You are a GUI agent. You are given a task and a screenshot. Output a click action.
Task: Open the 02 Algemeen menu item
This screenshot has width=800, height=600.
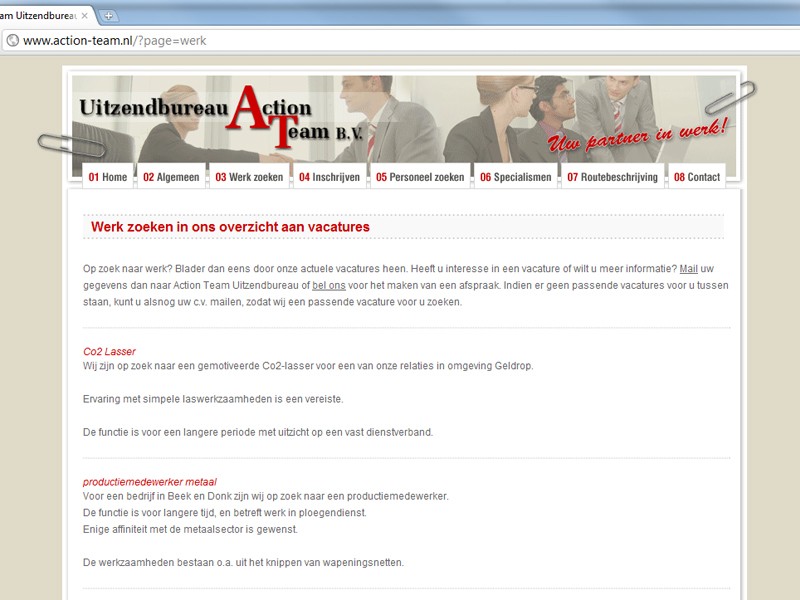(171, 177)
